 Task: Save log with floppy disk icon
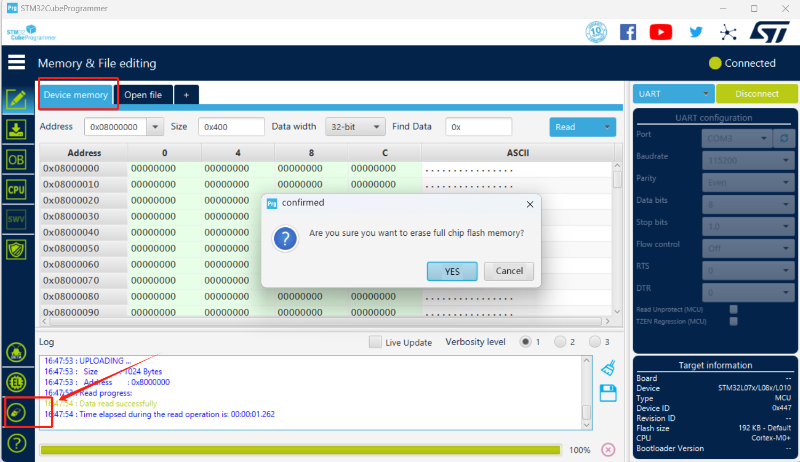pos(608,393)
